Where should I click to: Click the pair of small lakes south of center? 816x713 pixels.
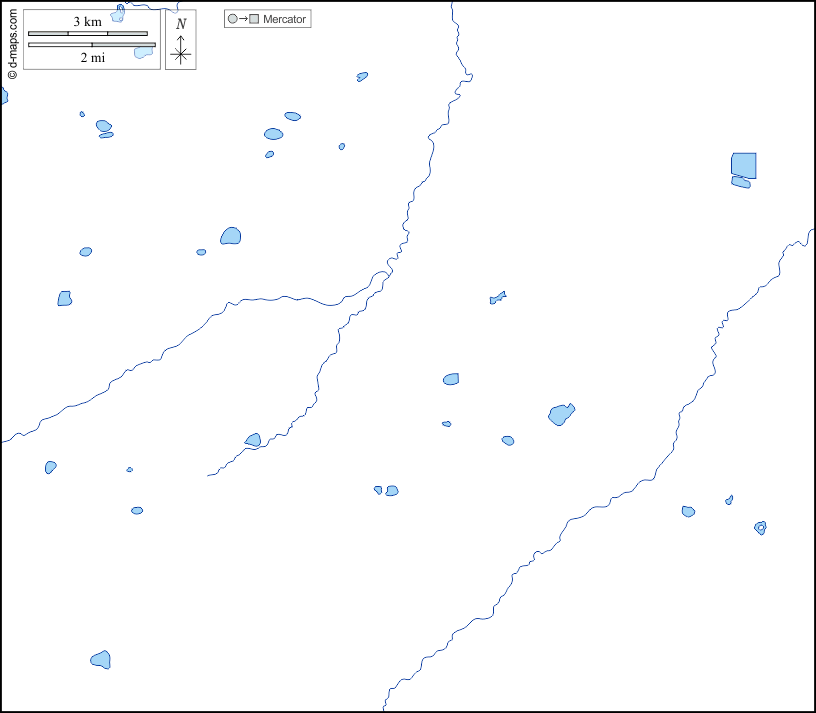[x=387, y=491]
